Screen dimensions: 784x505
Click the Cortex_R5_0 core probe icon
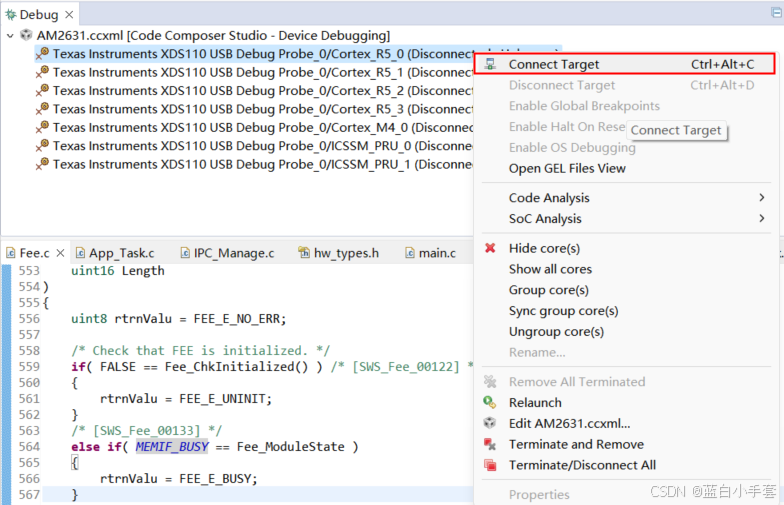[42, 53]
